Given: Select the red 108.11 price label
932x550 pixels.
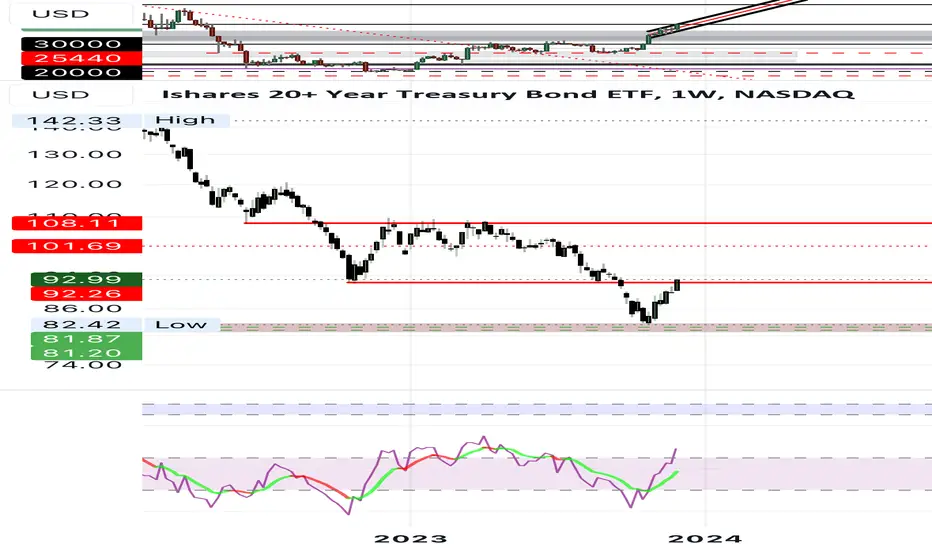Looking at the screenshot, I should pos(77,223).
